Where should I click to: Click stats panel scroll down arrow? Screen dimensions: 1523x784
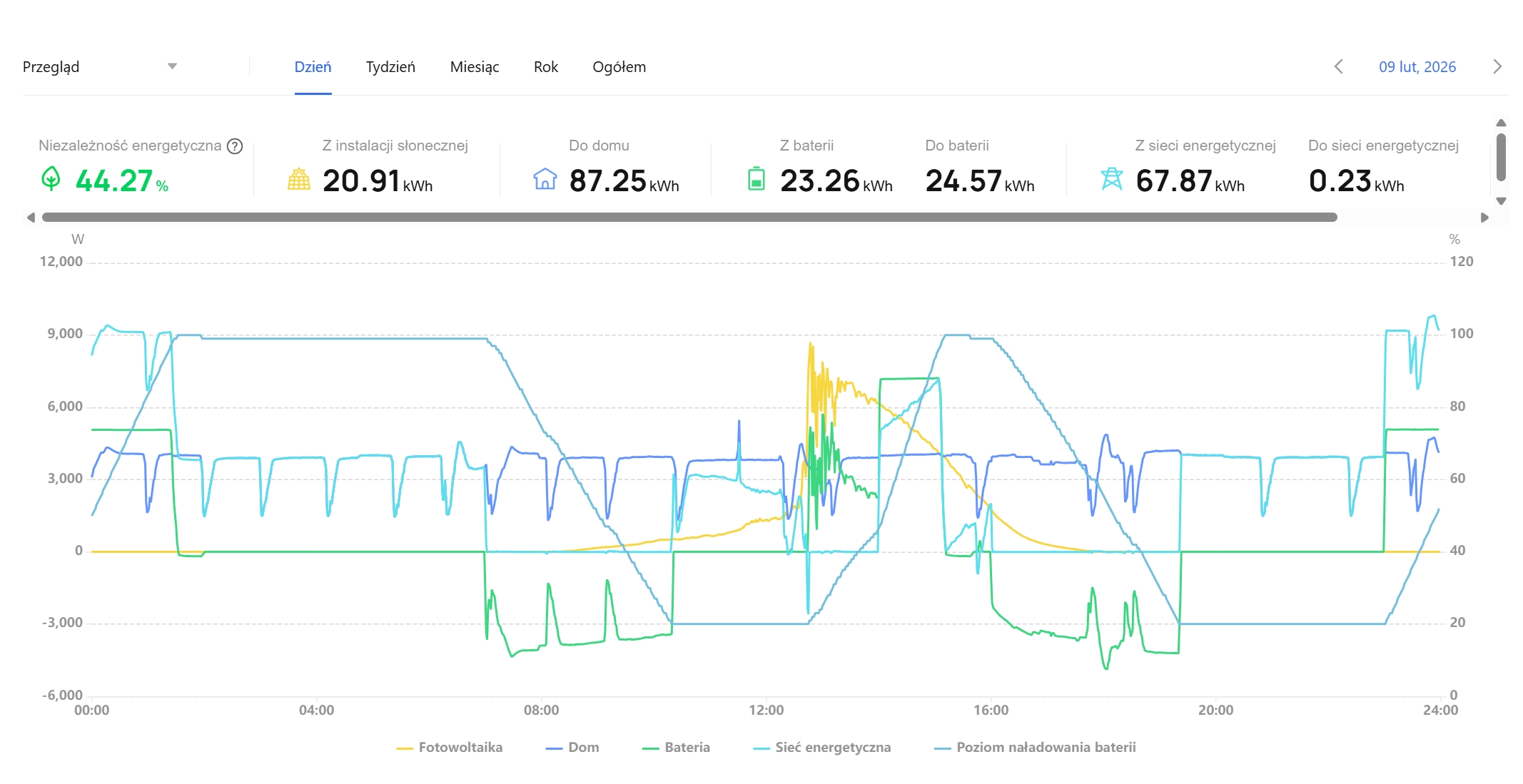(x=1501, y=201)
